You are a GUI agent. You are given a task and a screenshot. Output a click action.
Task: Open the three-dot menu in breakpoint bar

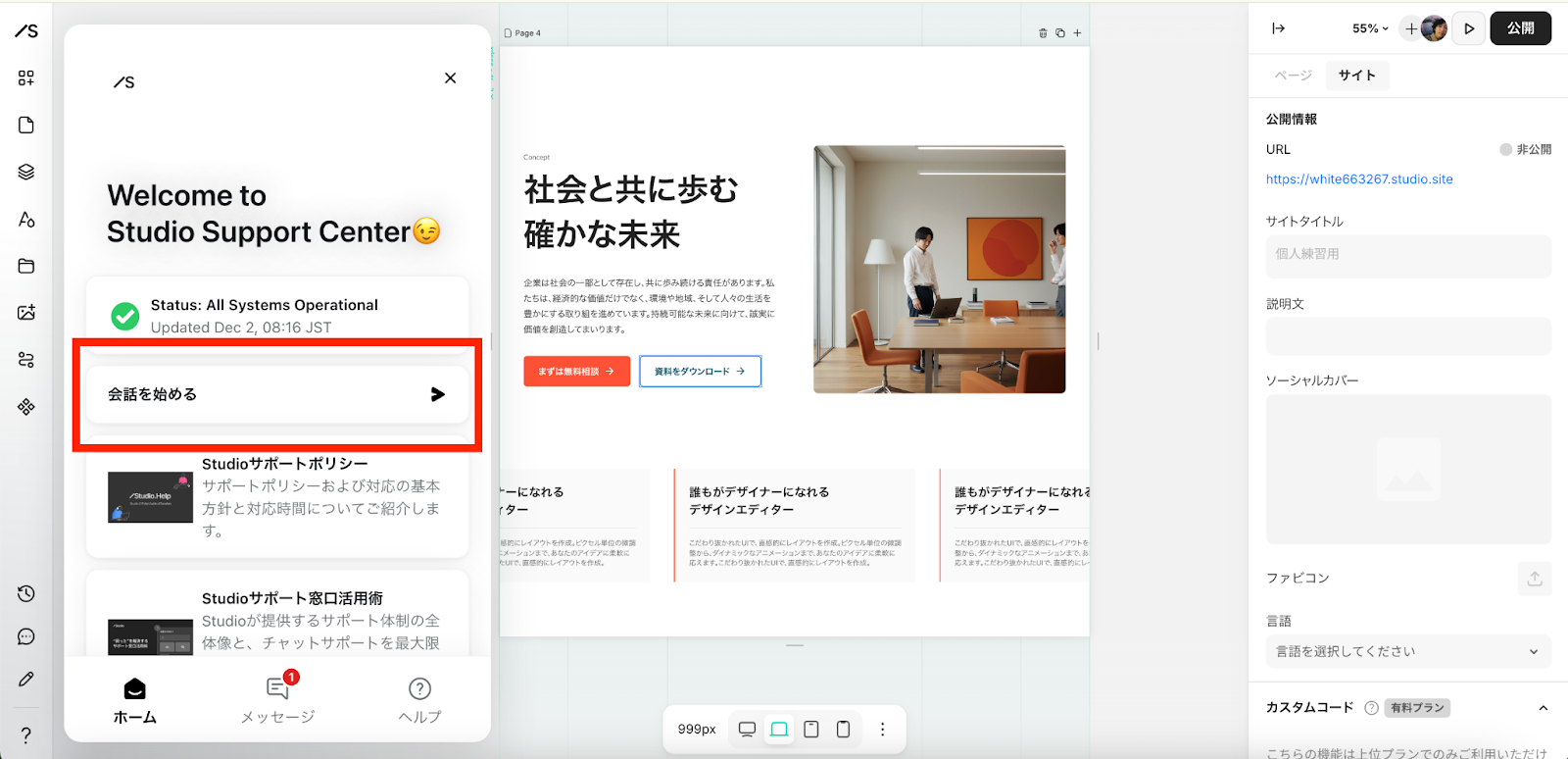coord(882,730)
